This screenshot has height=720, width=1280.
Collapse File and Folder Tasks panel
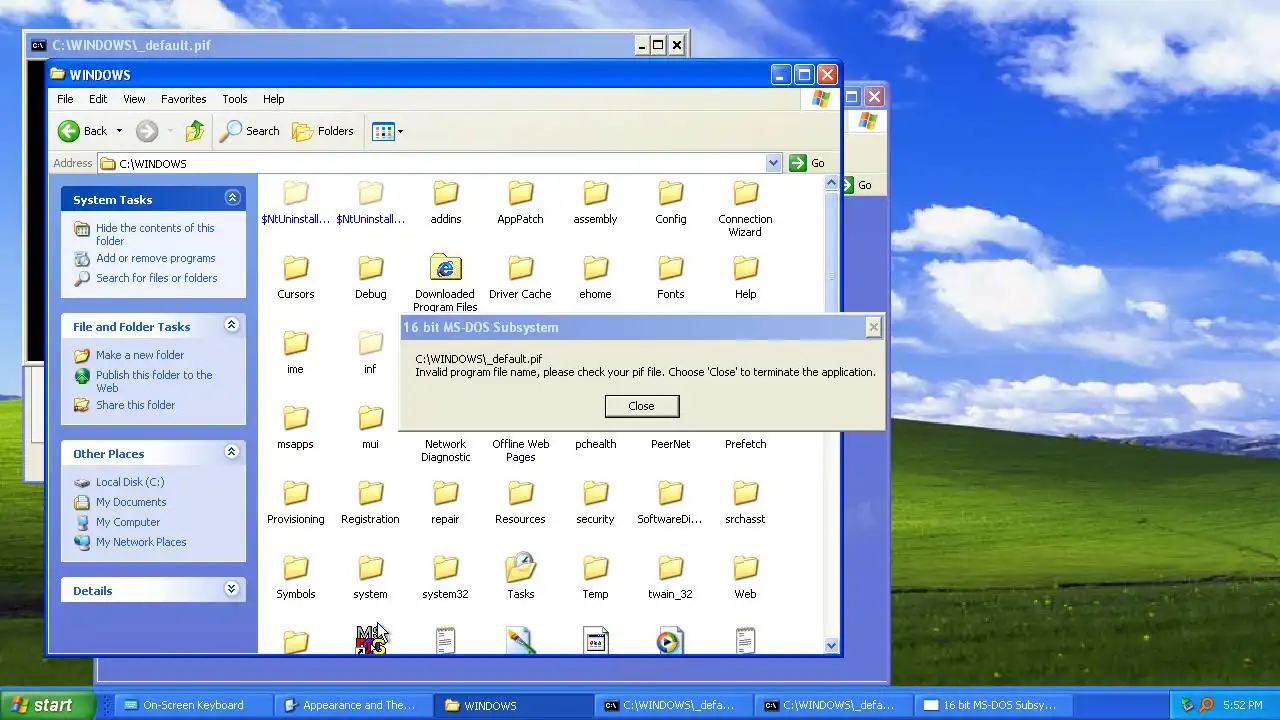(232, 325)
